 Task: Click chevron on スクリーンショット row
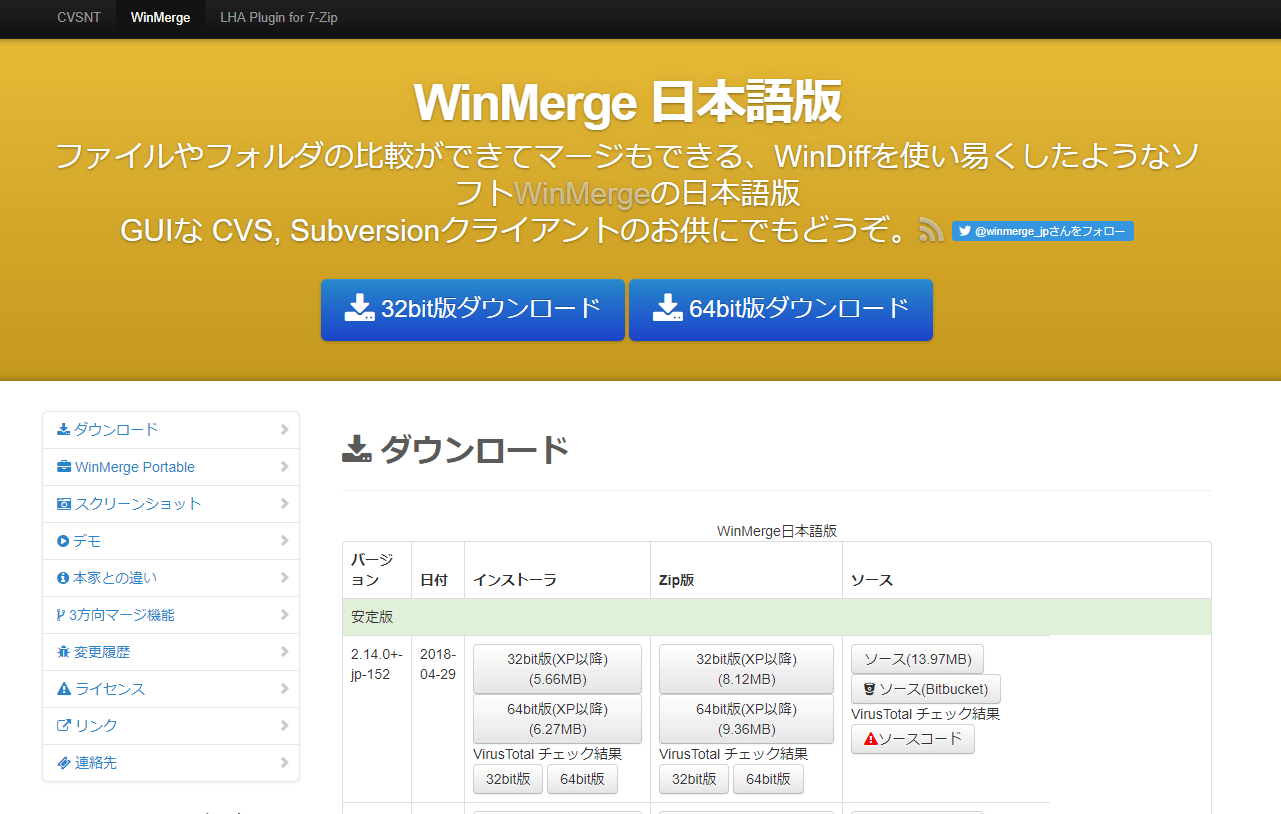pos(284,504)
